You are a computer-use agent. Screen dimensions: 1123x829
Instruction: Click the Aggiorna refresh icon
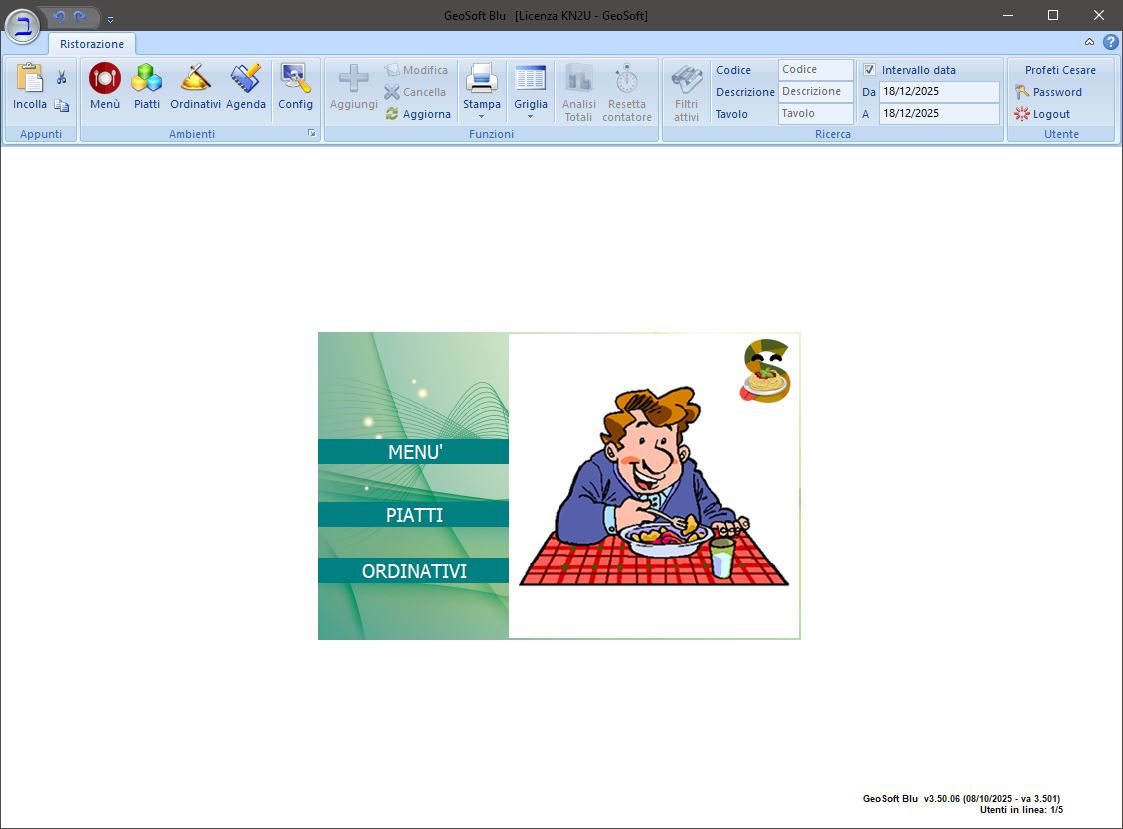click(x=392, y=114)
